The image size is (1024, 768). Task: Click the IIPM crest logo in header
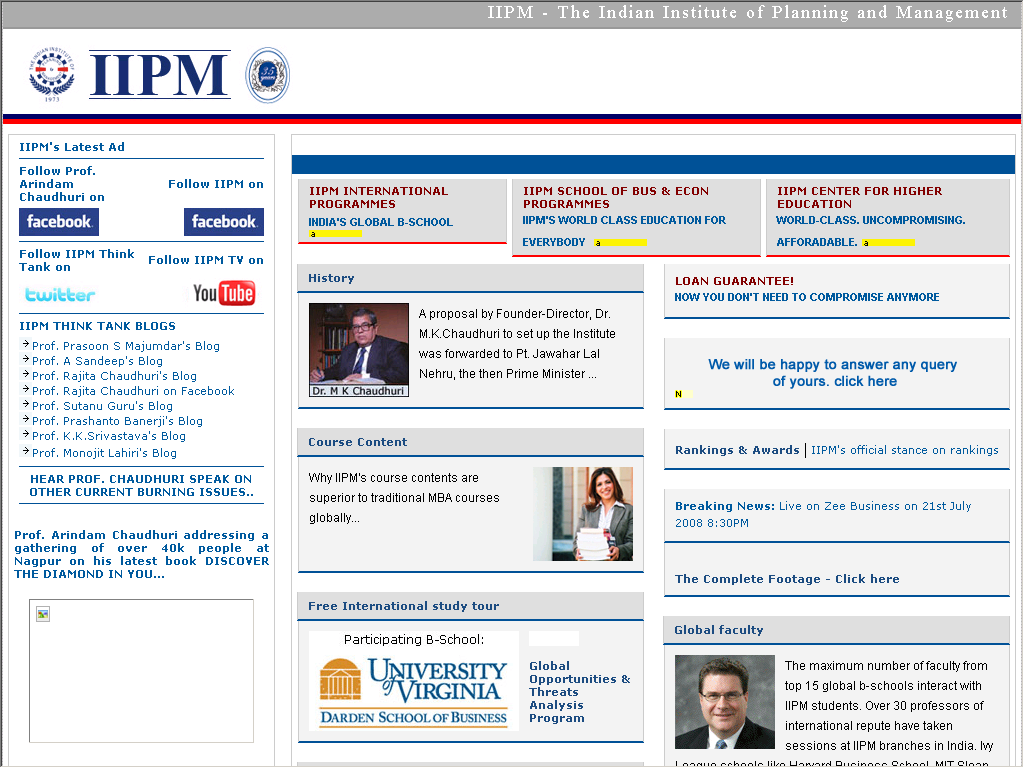52,74
